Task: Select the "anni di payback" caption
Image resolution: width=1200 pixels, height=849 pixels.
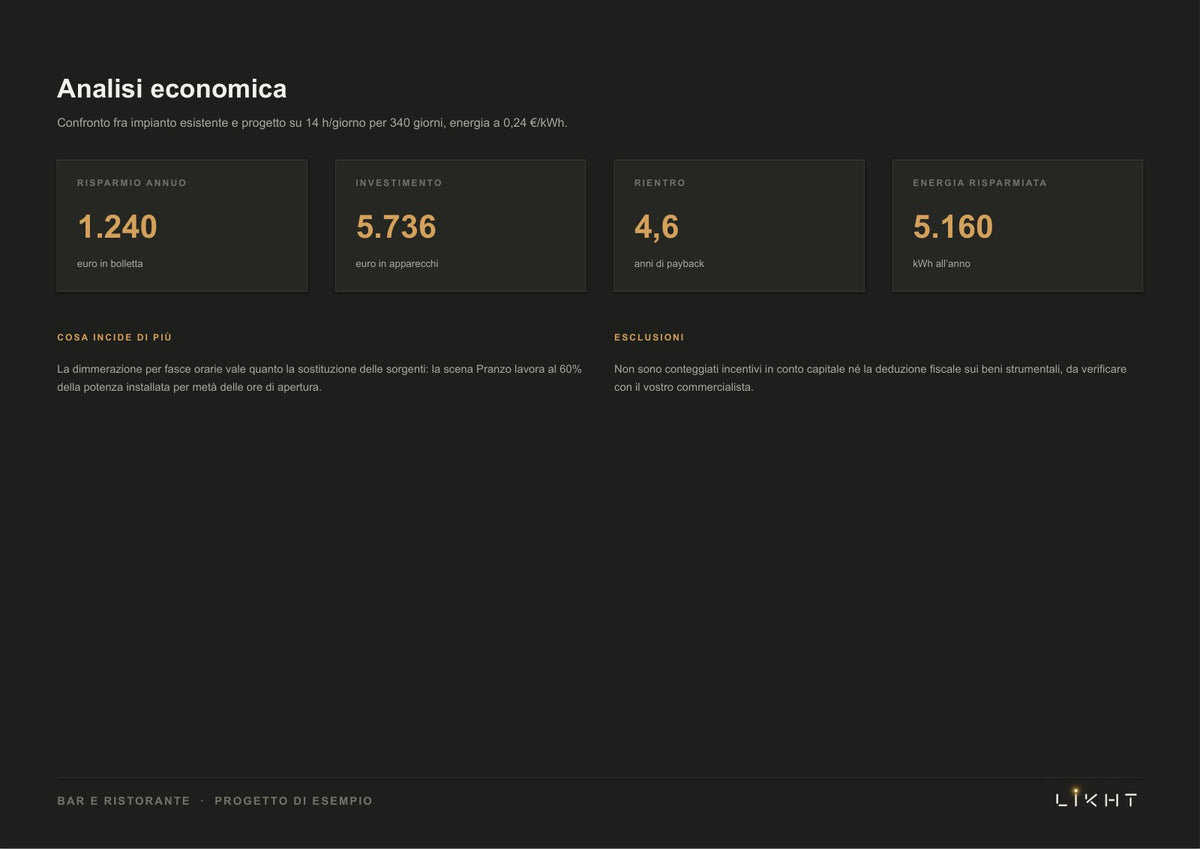Action: (x=669, y=264)
